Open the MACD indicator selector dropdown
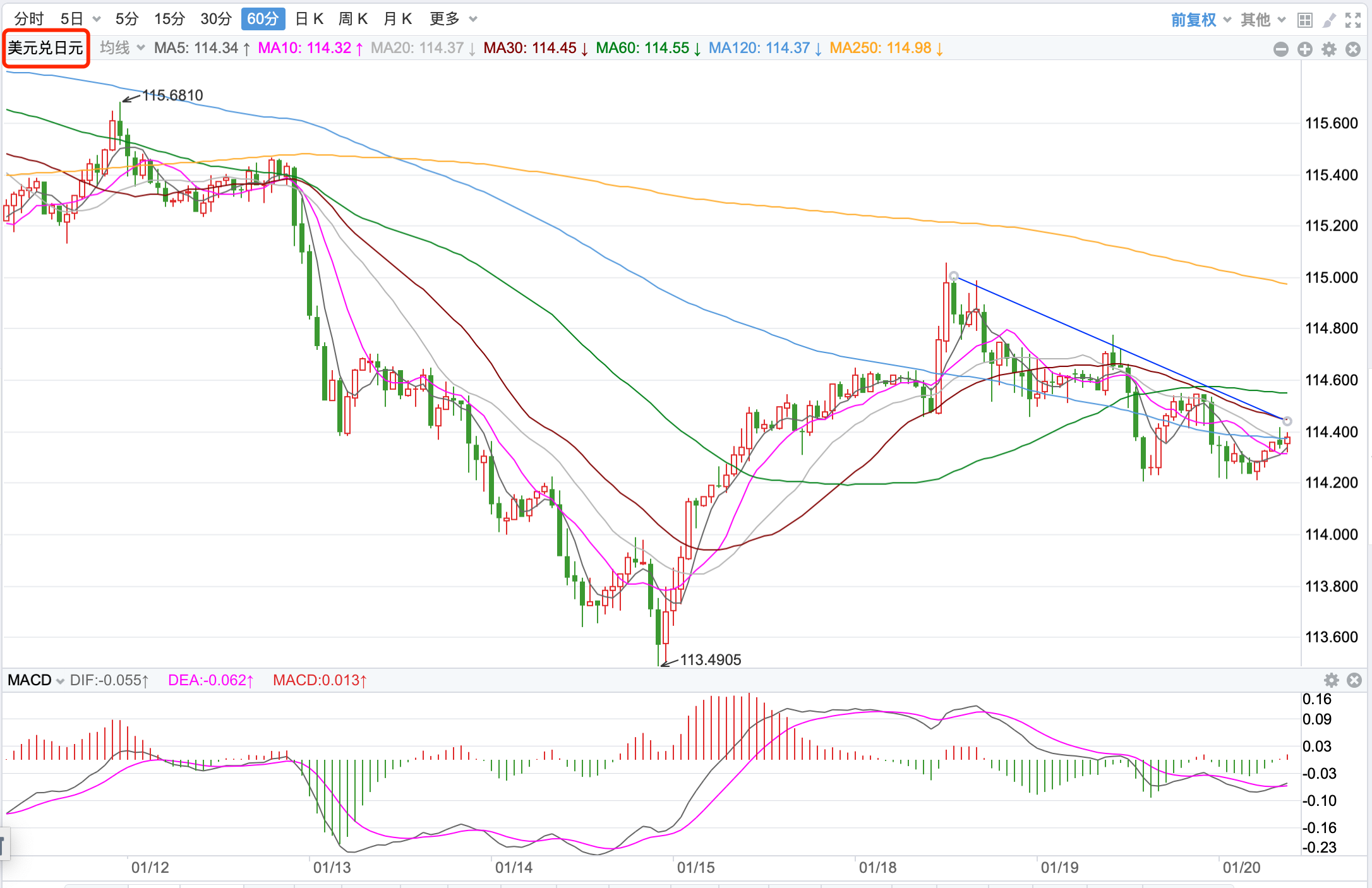 coord(35,680)
